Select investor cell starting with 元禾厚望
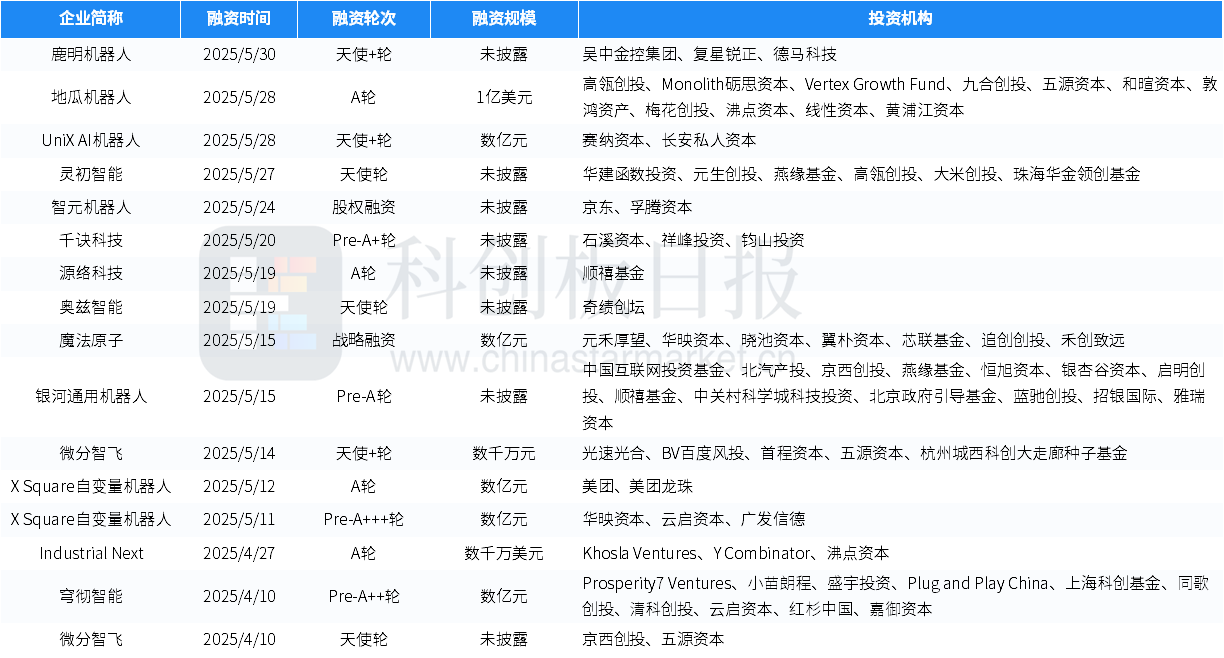 (853, 340)
